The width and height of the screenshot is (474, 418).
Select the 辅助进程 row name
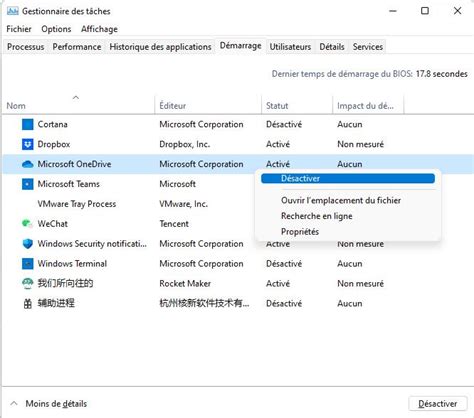(56, 303)
